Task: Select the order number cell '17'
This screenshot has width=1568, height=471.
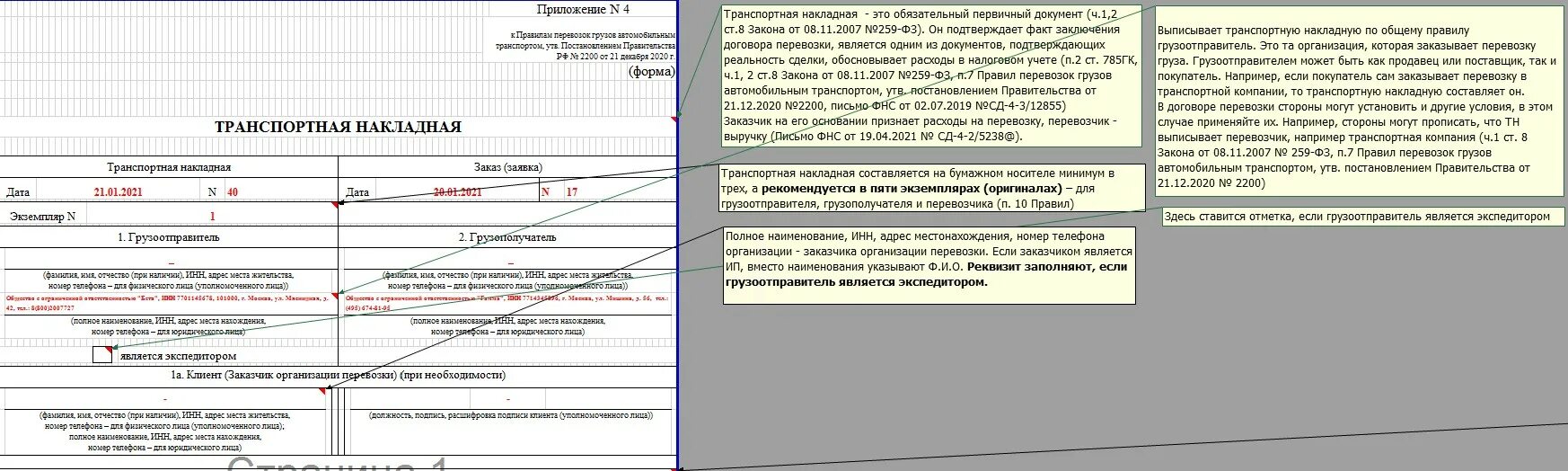Action: [x=620, y=191]
